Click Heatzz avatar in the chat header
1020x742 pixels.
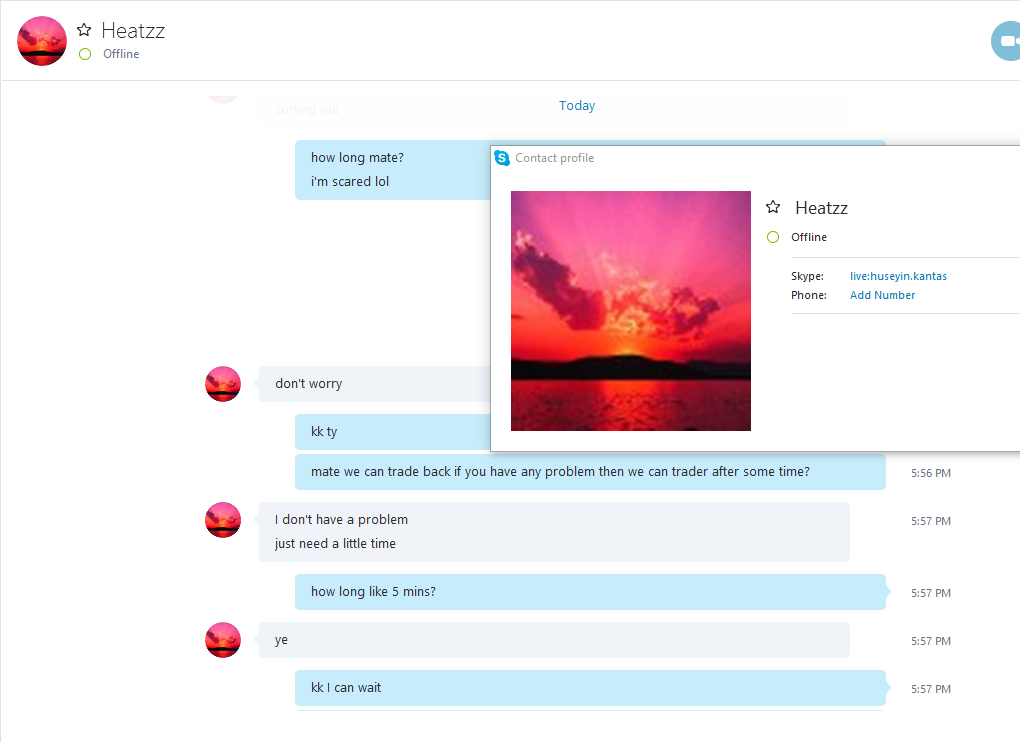42,41
